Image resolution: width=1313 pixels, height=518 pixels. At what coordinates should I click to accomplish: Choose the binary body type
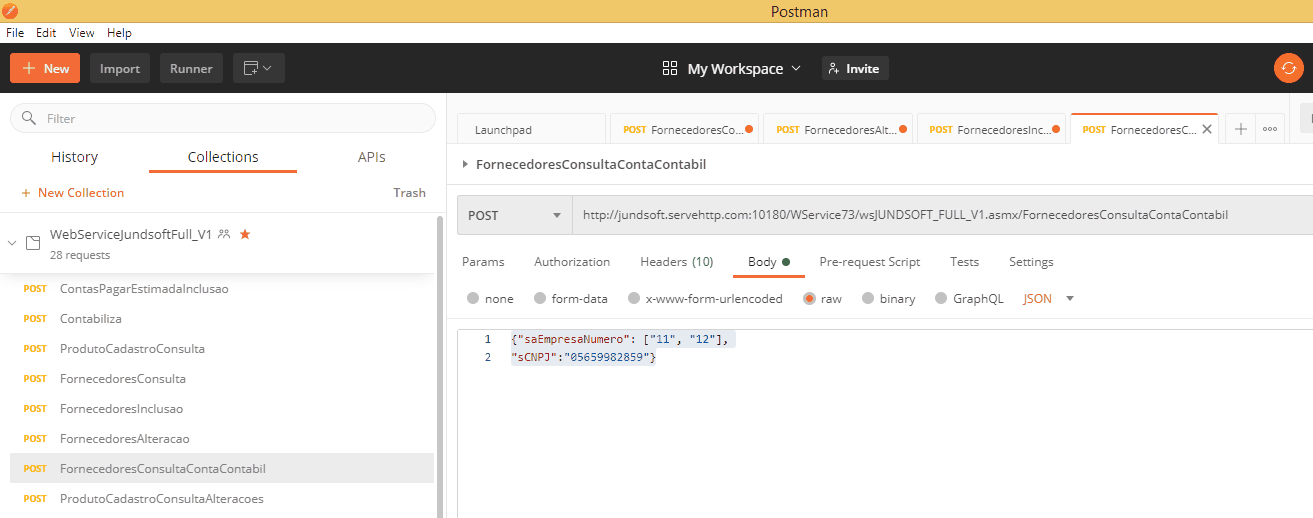click(x=868, y=298)
